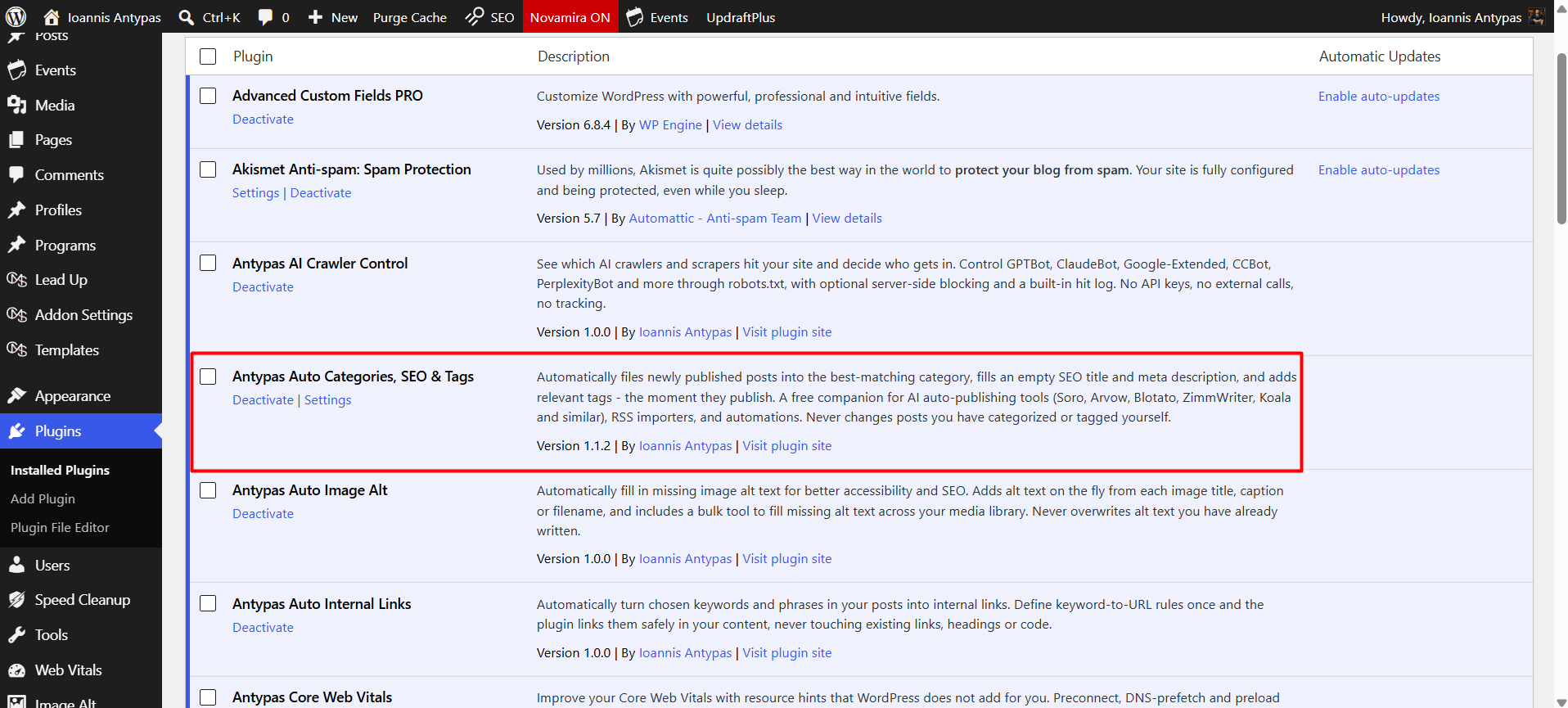Click the Plugins plug icon in sidebar
The image size is (1568, 708).
click(16, 431)
